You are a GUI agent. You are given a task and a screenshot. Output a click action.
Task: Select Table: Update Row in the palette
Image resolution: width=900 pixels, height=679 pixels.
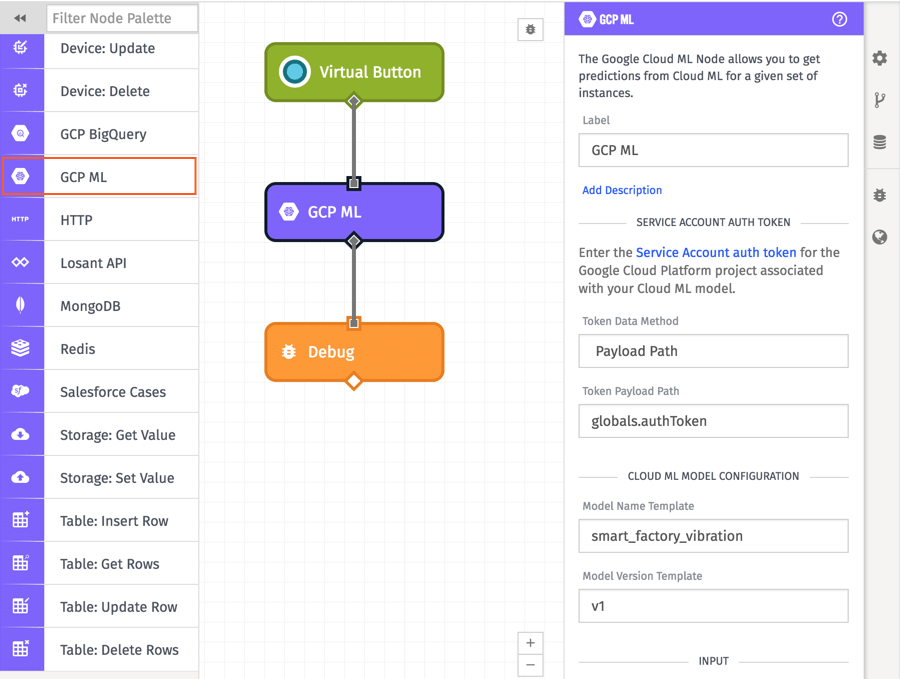click(119, 607)
